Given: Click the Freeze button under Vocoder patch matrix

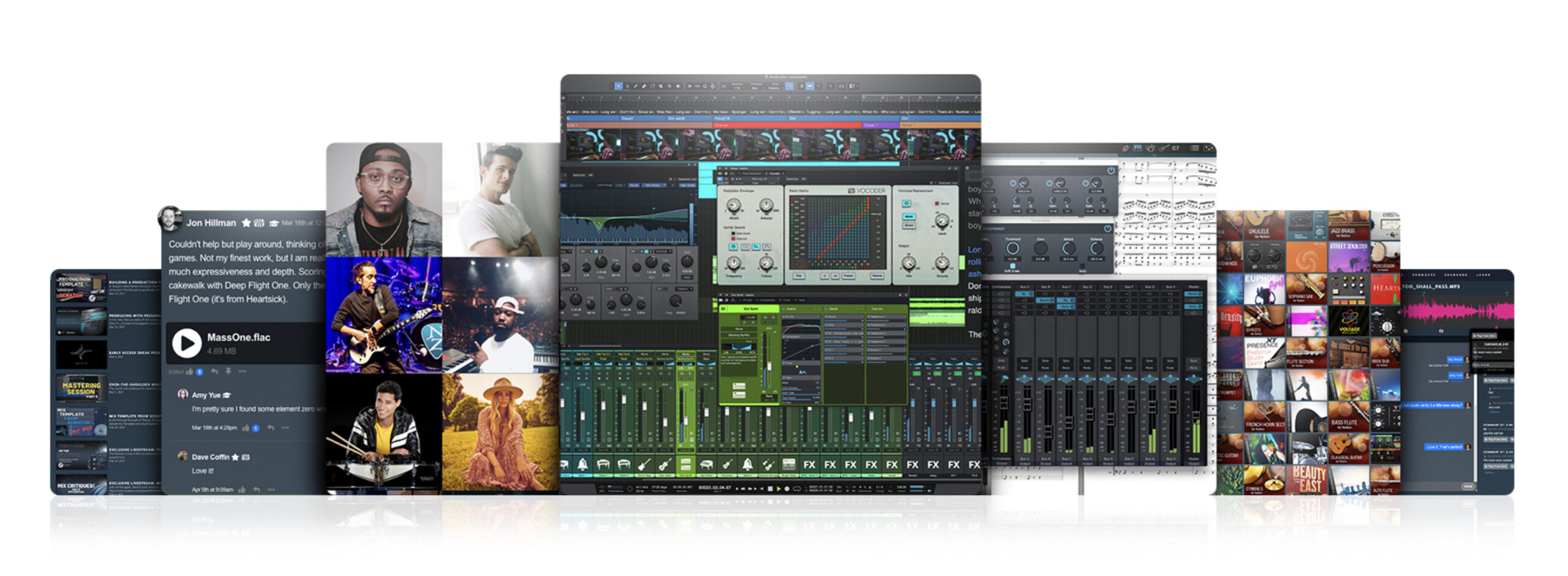Looking at the screenshot, I should (848, 276).
